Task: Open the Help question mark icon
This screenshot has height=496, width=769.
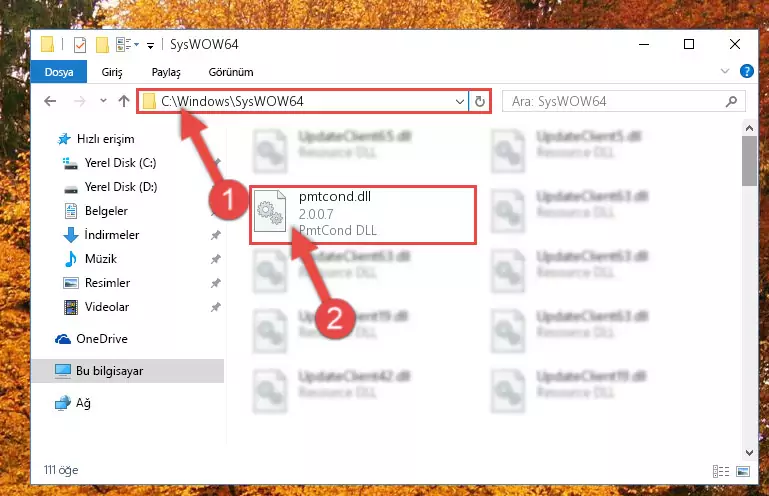Action: (746, 72)
